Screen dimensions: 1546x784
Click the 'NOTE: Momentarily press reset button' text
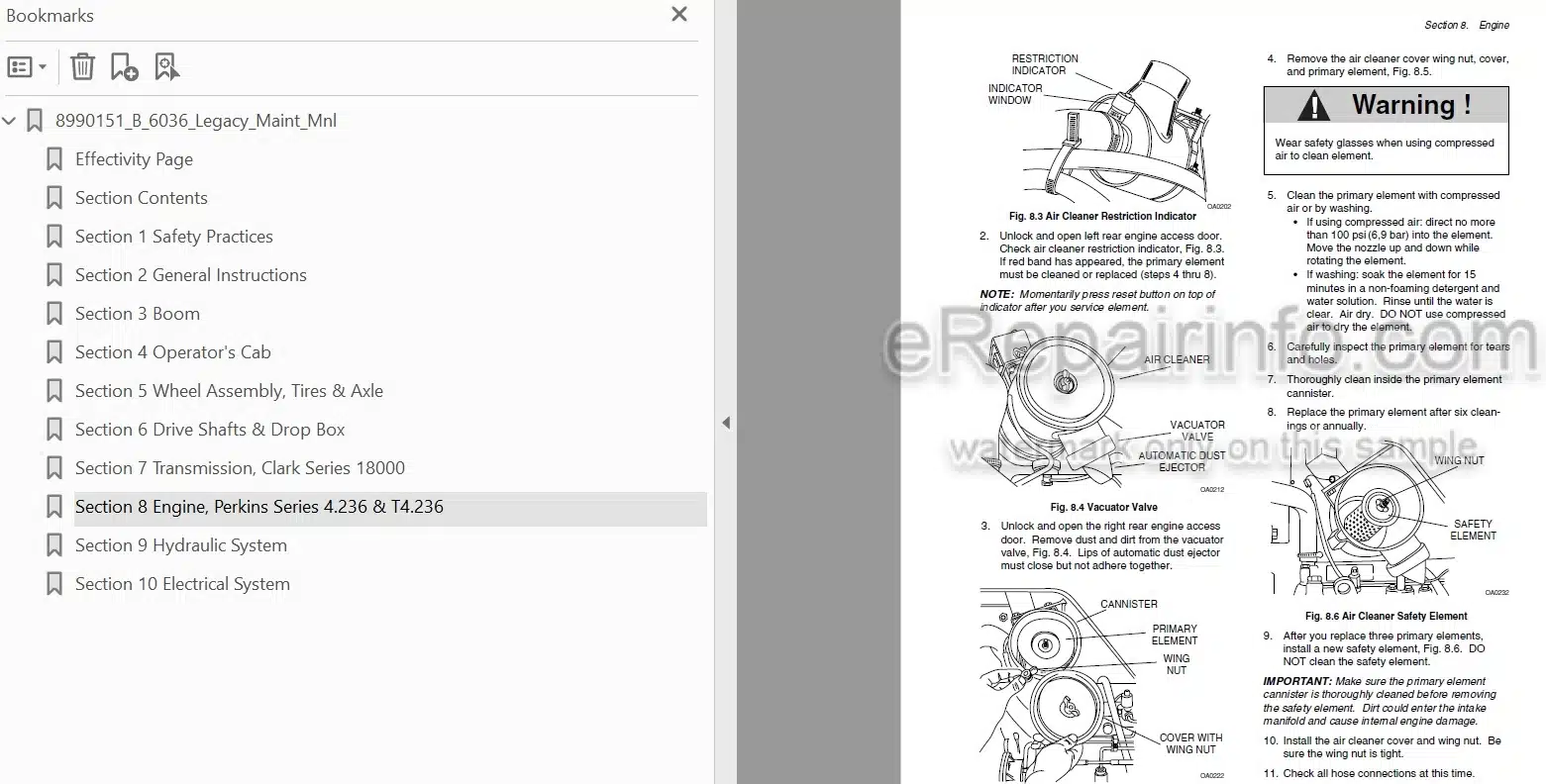pos(1097,301)
